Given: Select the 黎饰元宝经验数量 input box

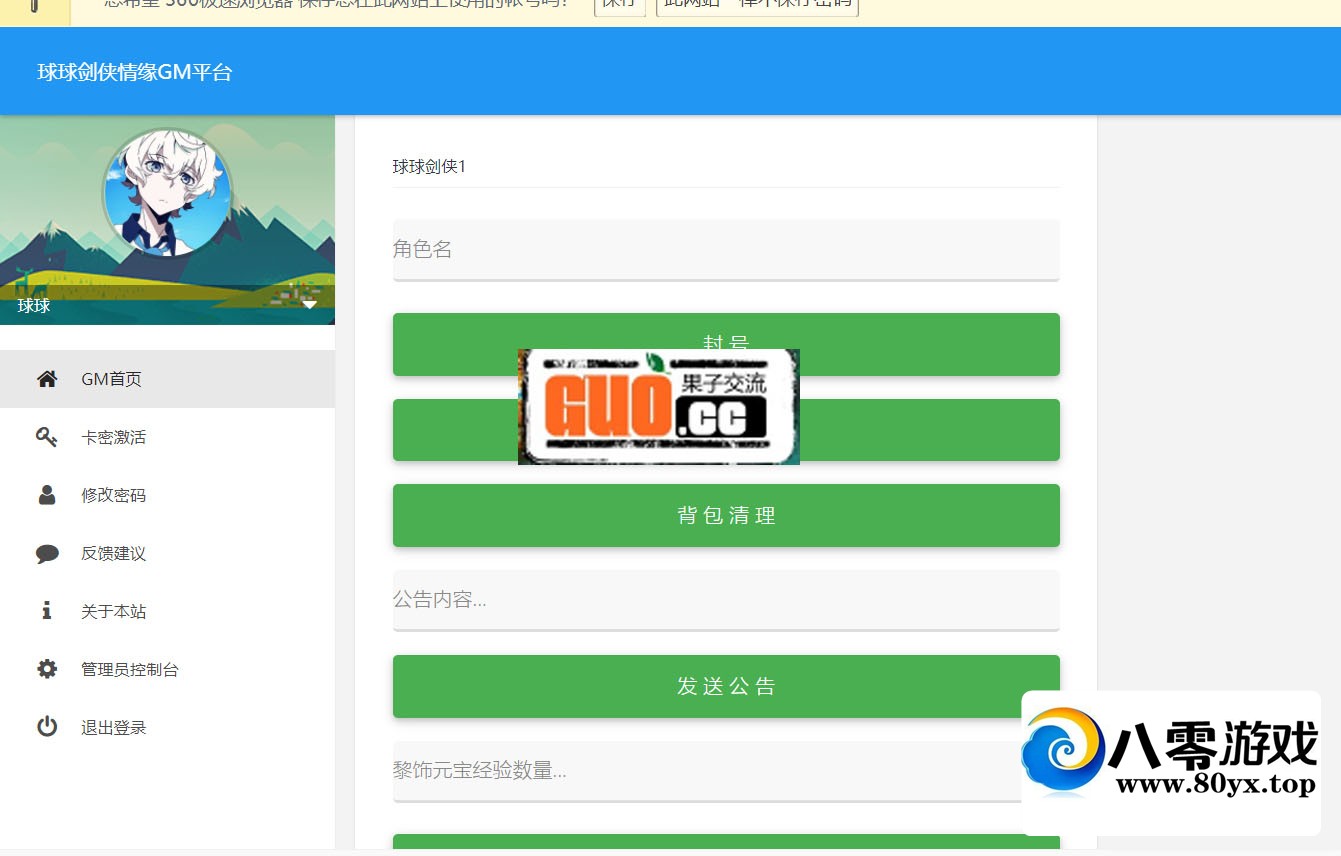Looking at the screenshot, I should coord(700,771).
